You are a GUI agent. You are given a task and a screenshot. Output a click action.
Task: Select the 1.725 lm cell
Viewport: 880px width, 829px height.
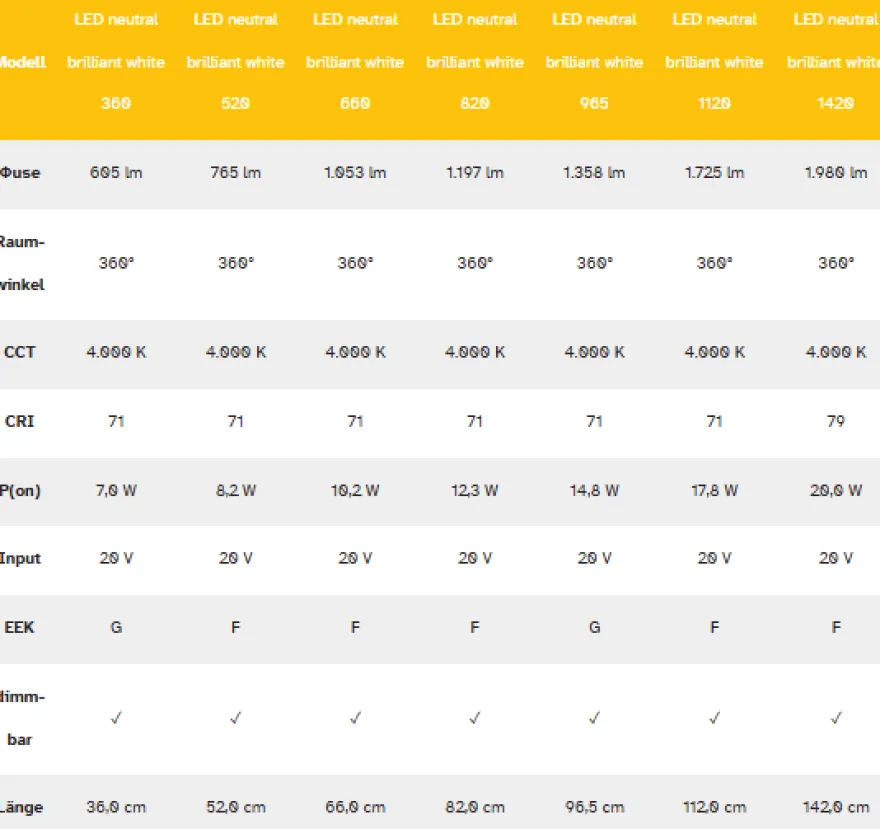pos(714,173)
